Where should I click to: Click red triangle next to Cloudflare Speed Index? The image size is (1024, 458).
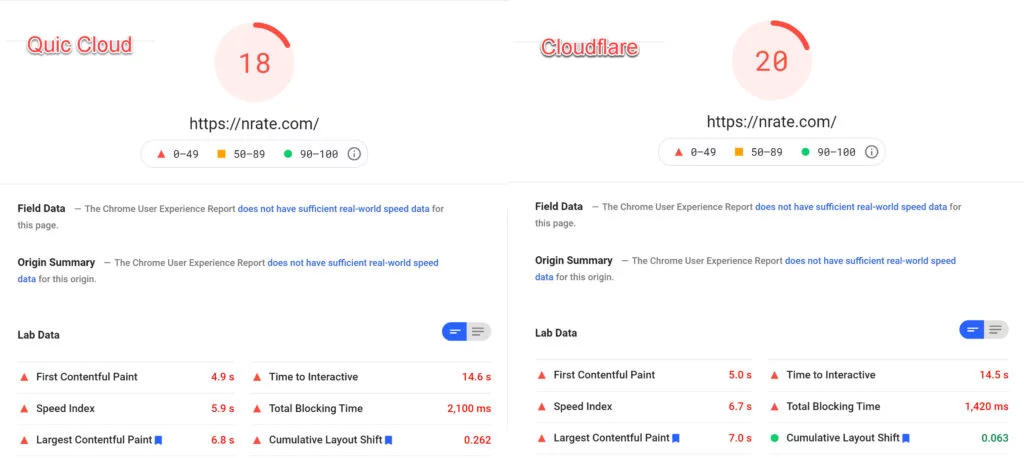point(541,406)
